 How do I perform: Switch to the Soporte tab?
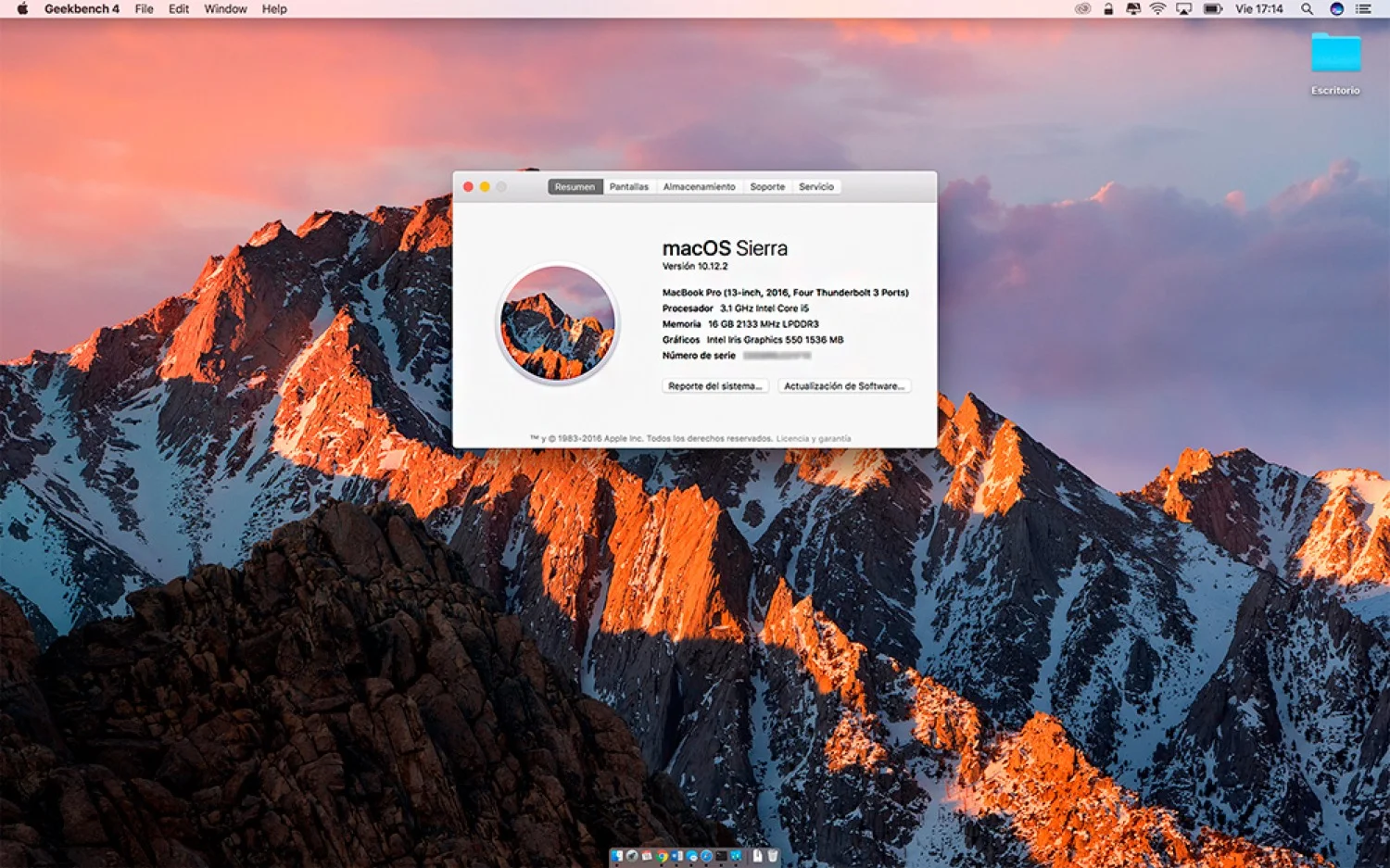pos(767,186)
